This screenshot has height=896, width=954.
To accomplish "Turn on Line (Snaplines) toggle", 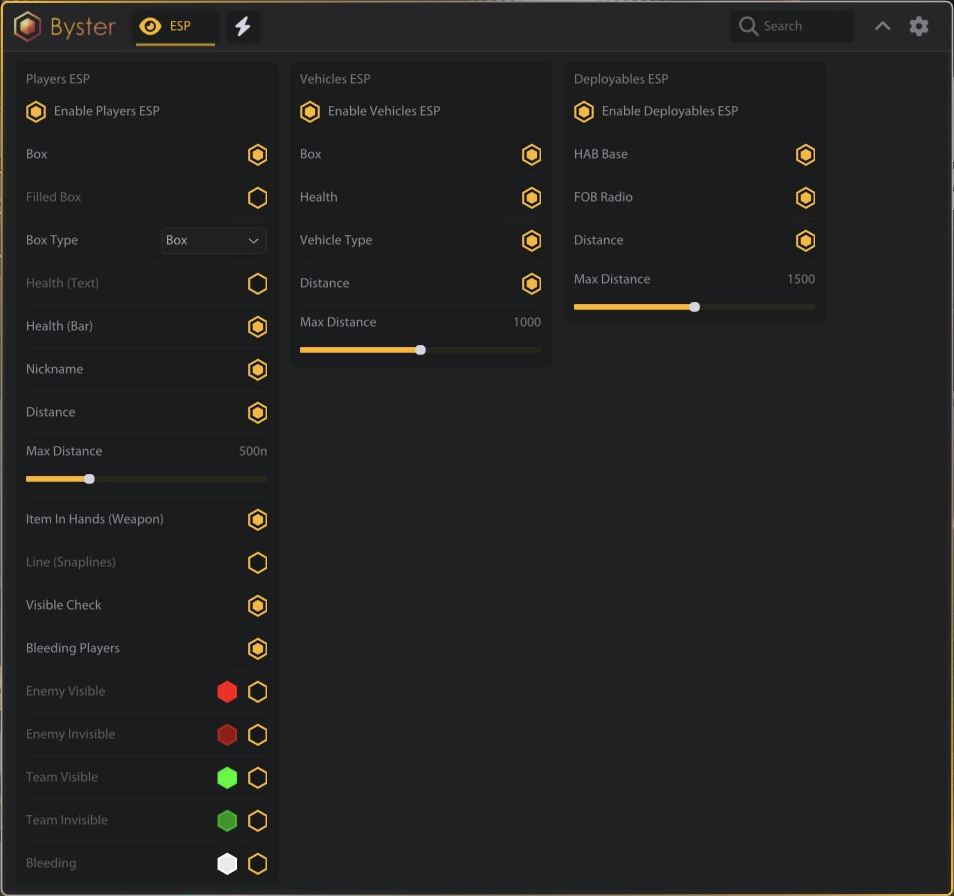I will pyautogui.click(x=257, y=563).
